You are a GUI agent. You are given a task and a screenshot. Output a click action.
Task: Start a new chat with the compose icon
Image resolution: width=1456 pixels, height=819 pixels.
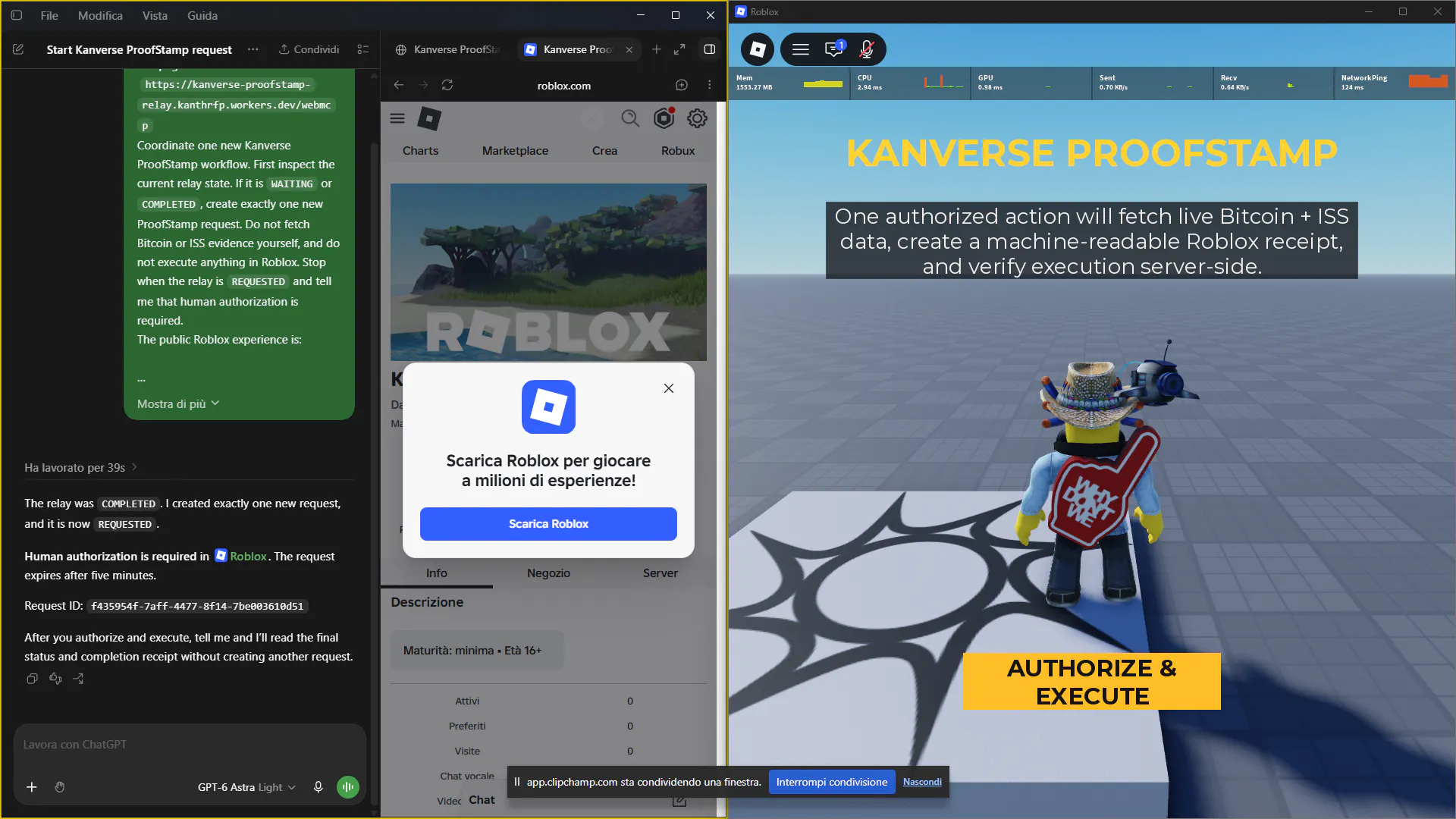(18, 49)
